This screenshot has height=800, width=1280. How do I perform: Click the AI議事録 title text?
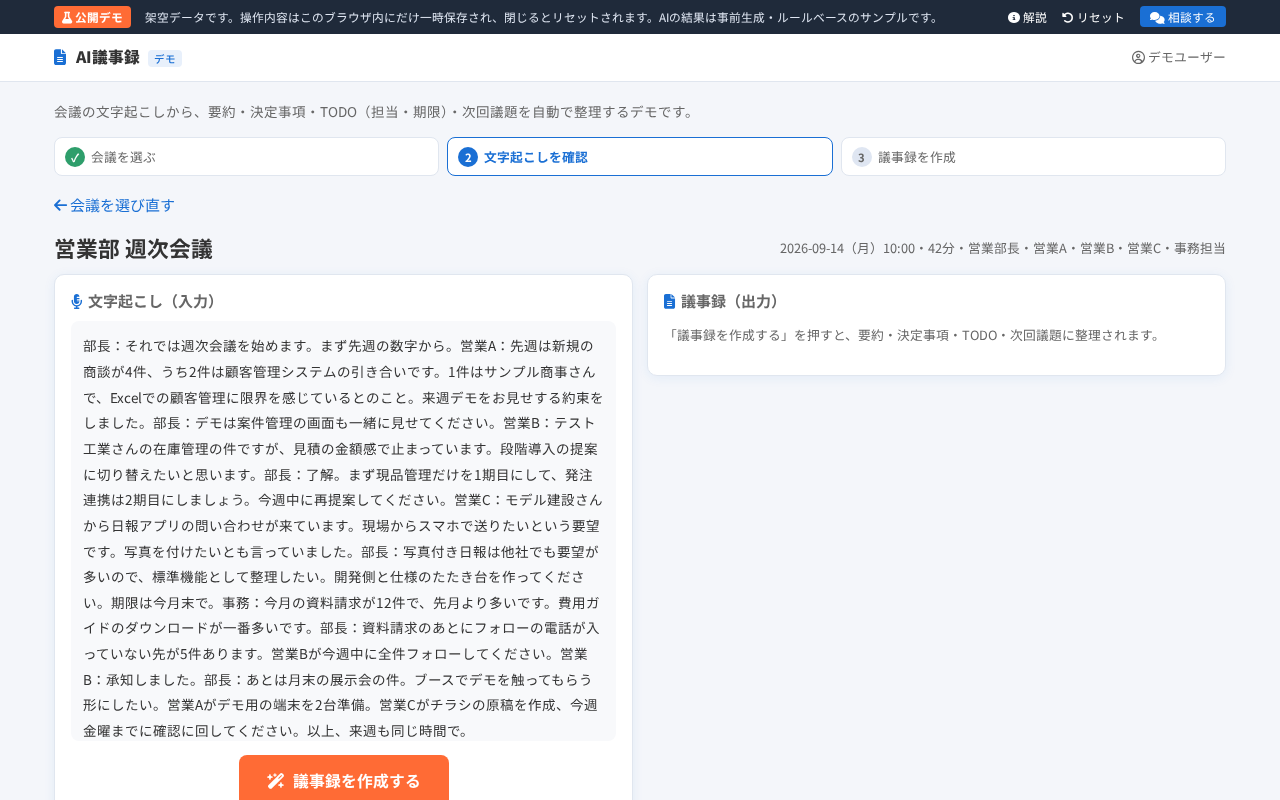(107, 57)
